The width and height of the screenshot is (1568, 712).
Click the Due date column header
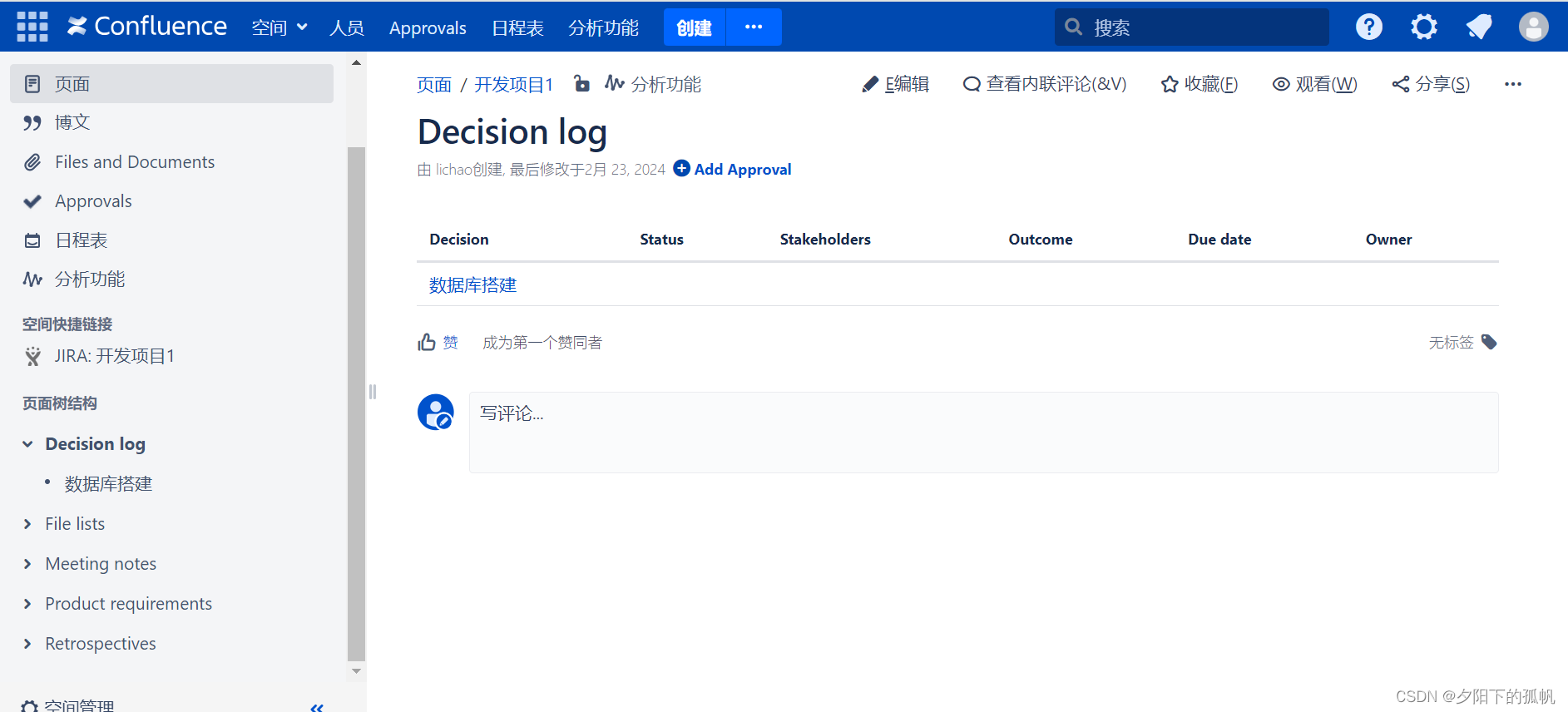(1219, 240)
